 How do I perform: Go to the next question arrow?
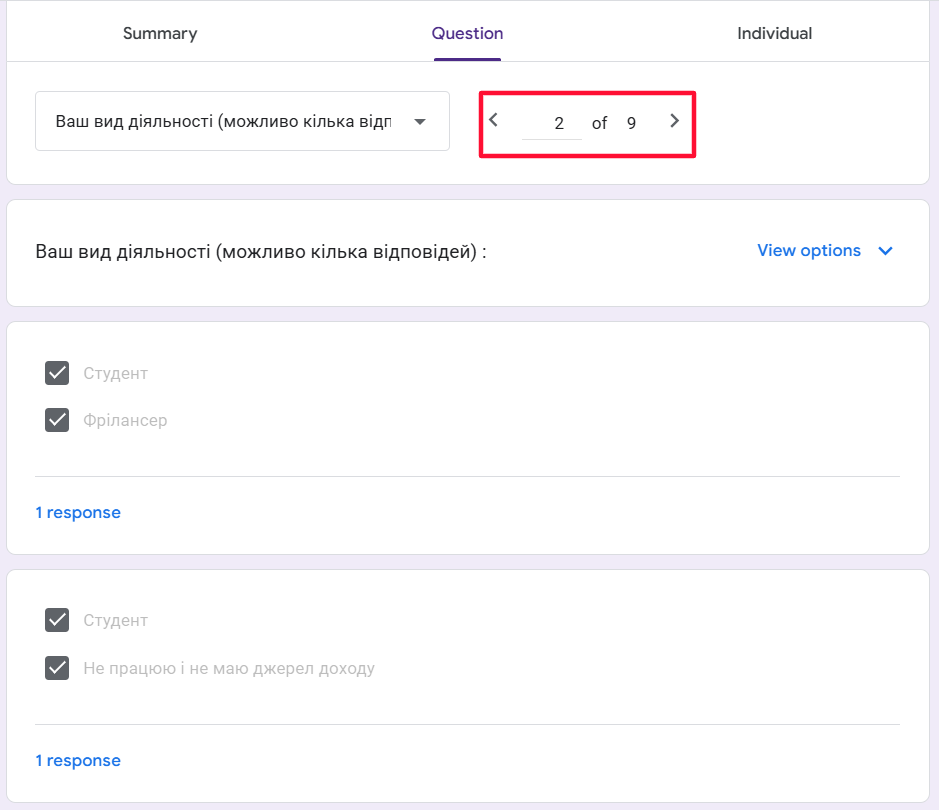tap(674, 121)
